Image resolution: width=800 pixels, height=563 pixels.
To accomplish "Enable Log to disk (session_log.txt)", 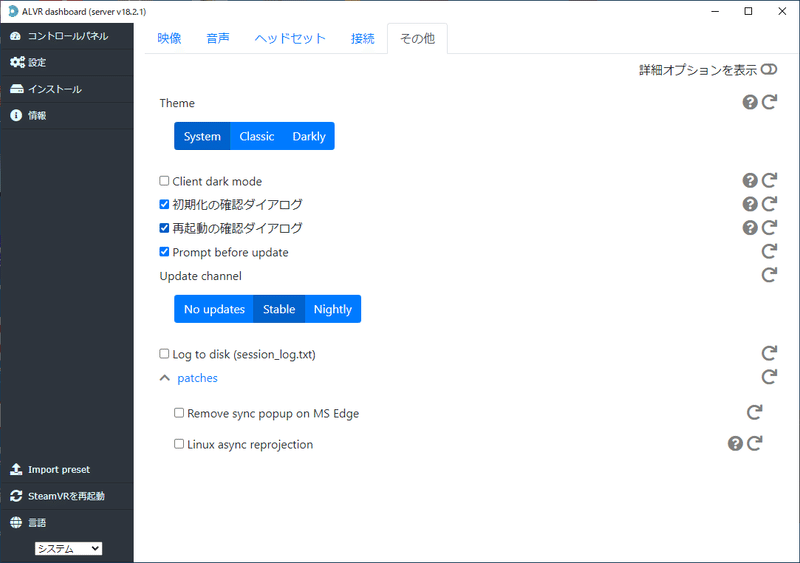I will (x=164, y=353).
